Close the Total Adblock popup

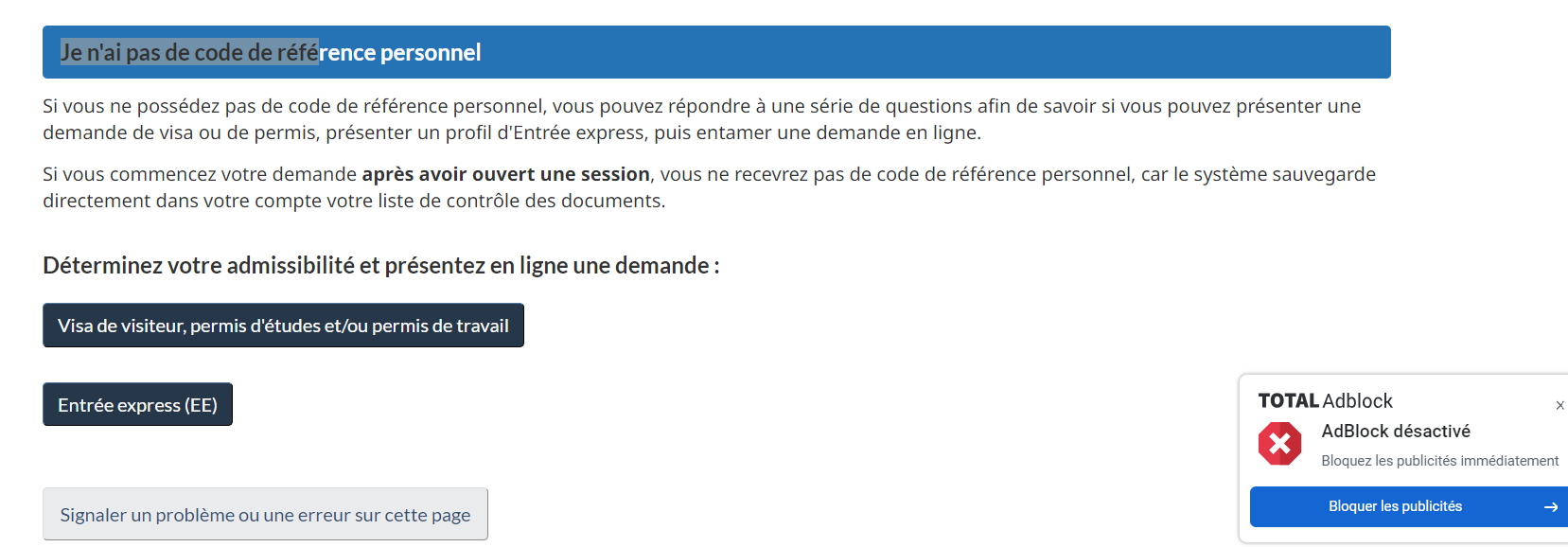tap(1559, 405)
